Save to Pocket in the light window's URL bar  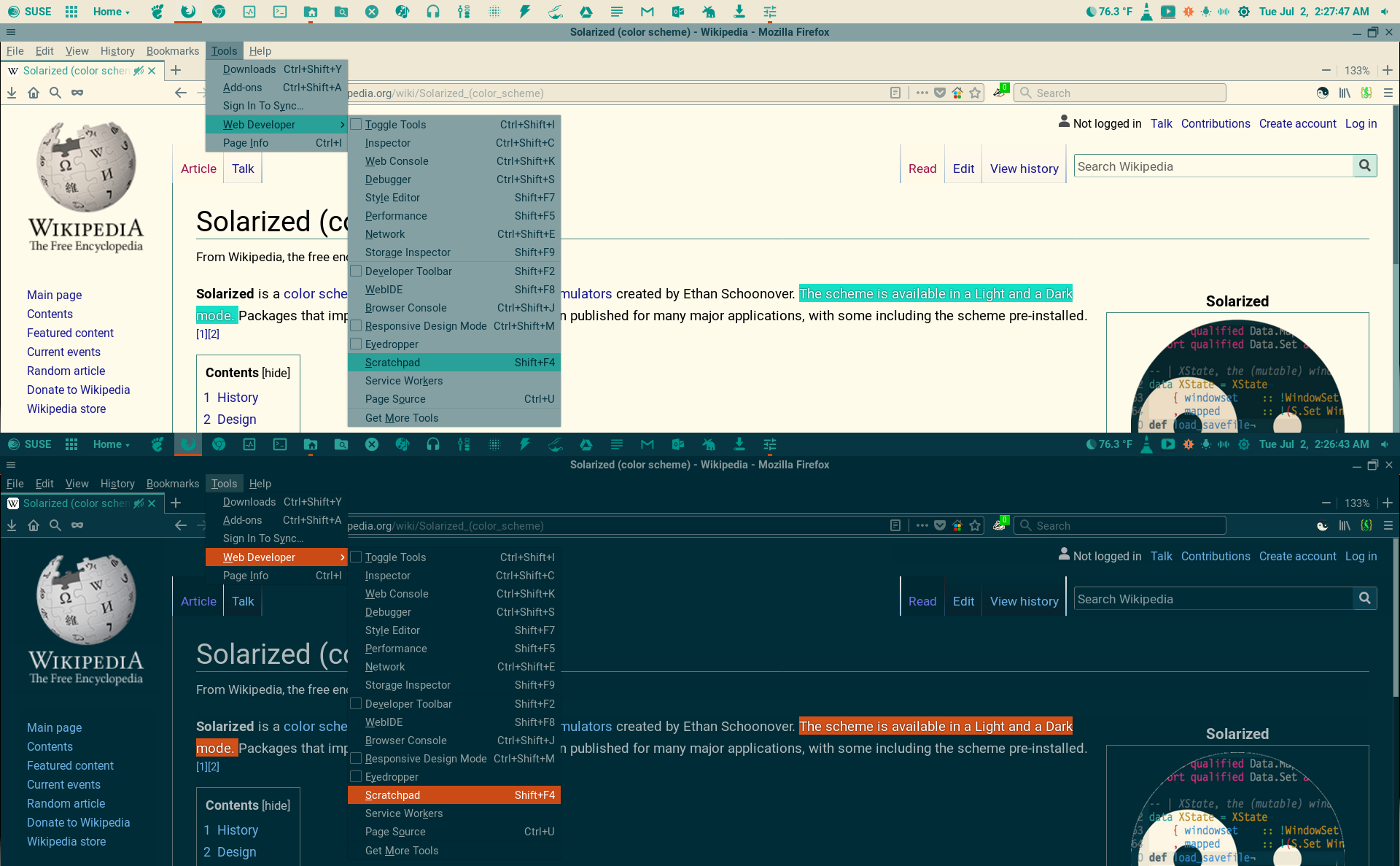tap(940, 93)
